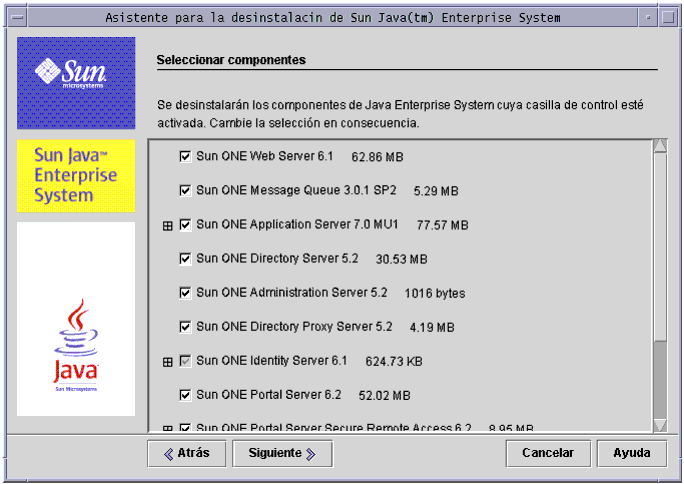This screenshot has width=684, height=484.
Task: Select Sun ONE Administration Server 5.2 label
Action: 291,293
